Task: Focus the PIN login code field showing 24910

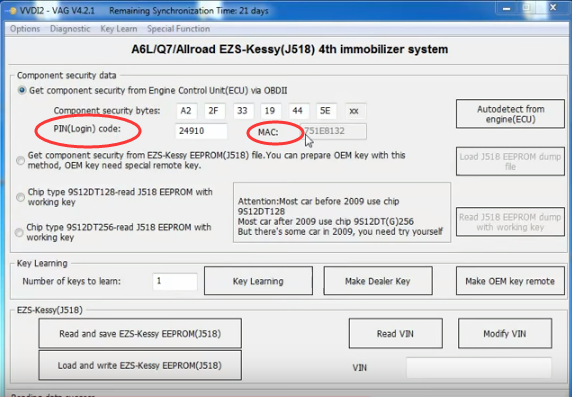Action: point(201,131)
